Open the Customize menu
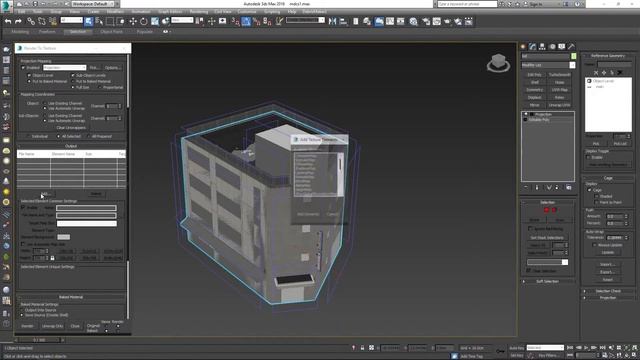 247,12
